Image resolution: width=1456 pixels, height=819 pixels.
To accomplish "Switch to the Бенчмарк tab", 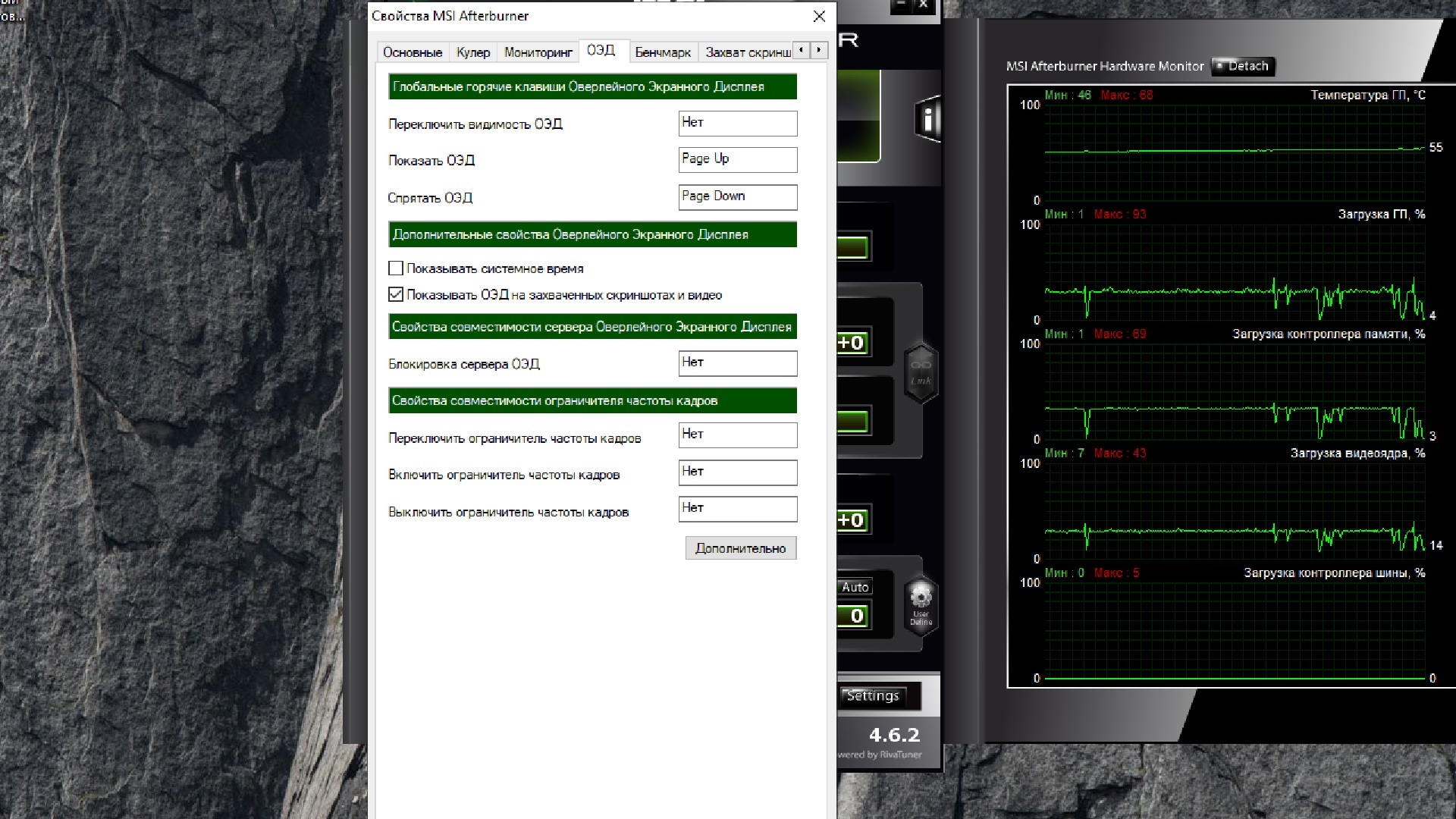I will click(663, 52).
